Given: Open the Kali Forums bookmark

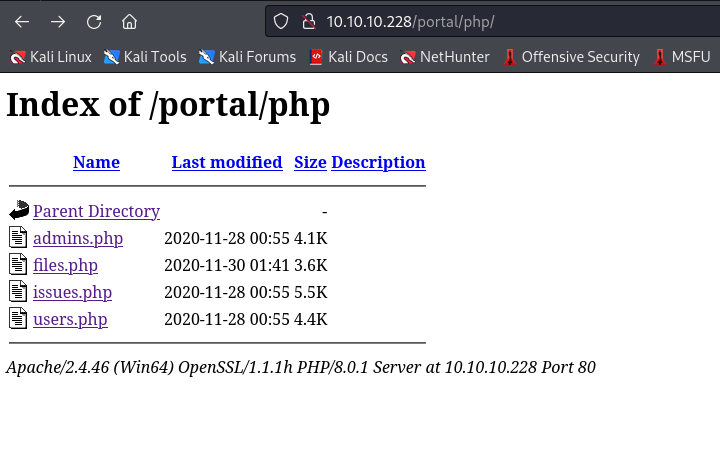Looking at the screenshot, I should [x=247, y=57].
